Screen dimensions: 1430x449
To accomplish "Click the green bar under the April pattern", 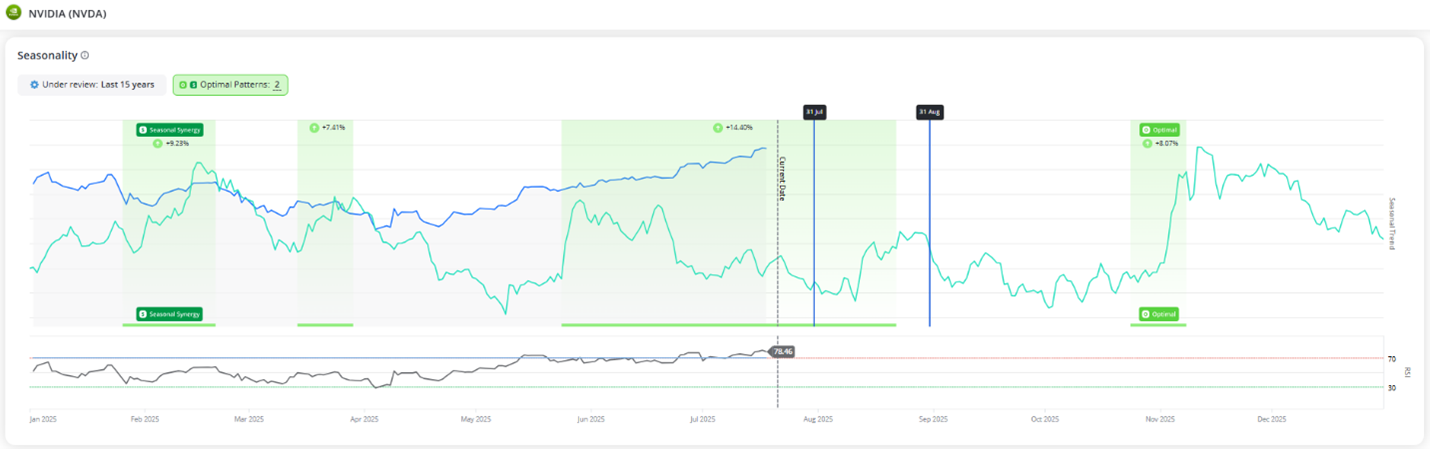I will point(325,325).
